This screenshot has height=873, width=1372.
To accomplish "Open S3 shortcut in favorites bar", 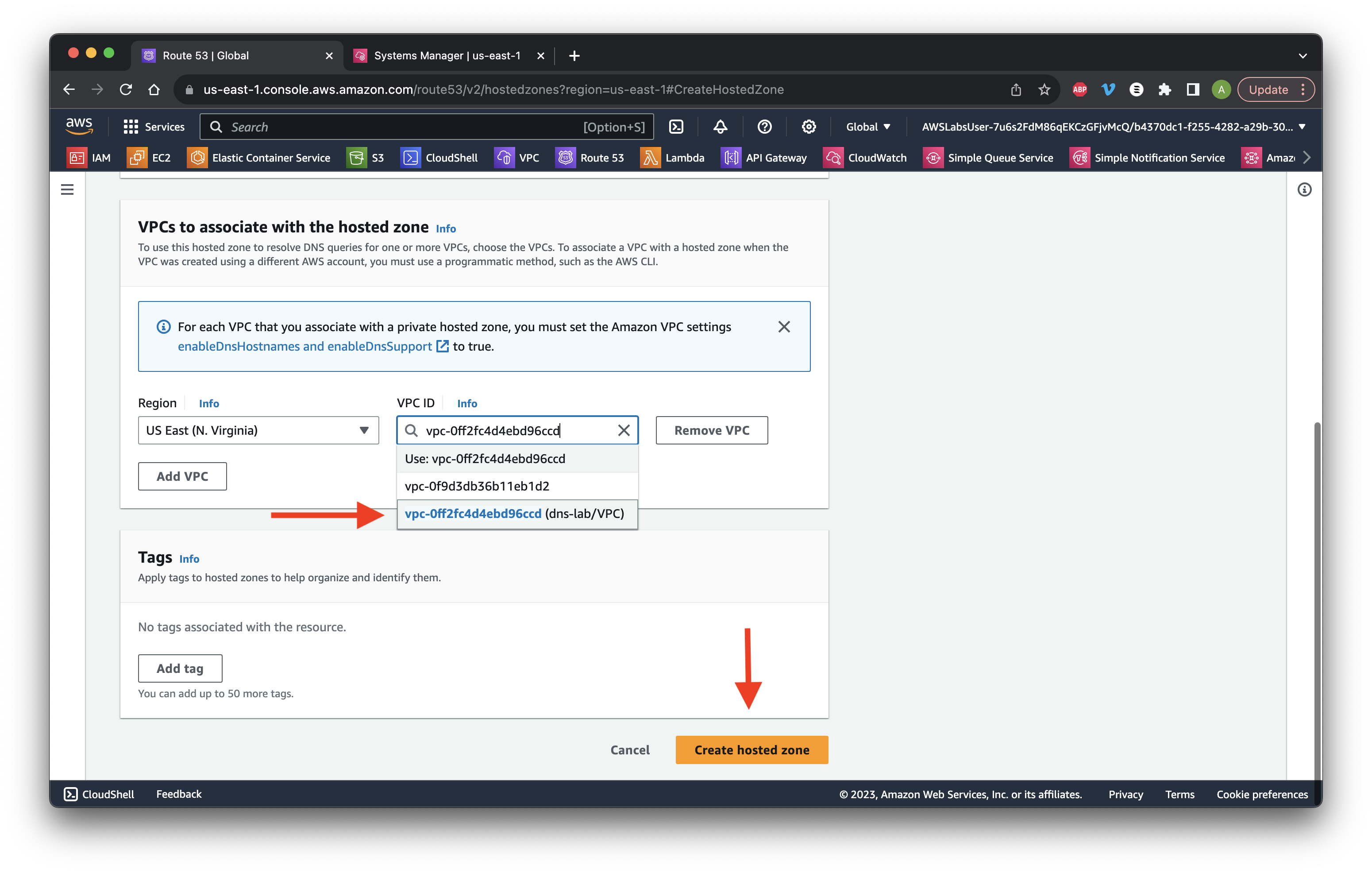I will tap(366, 158).
